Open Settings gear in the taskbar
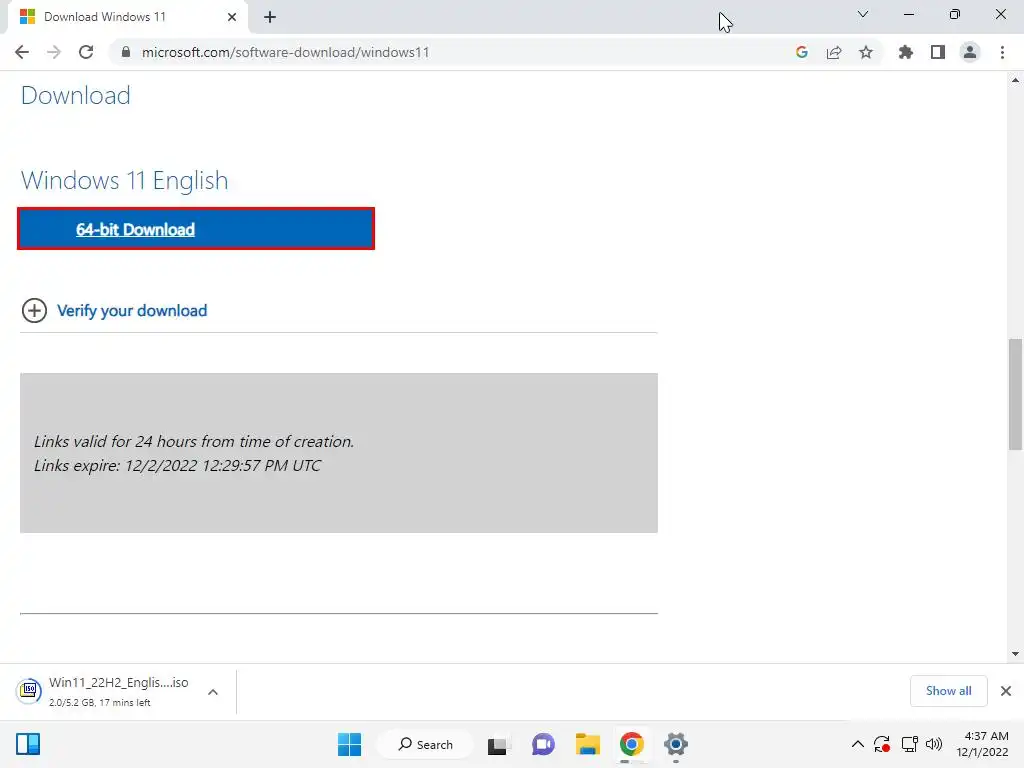Image resolution: width=1024 pixels, height=768 pixels. point(676,744)
